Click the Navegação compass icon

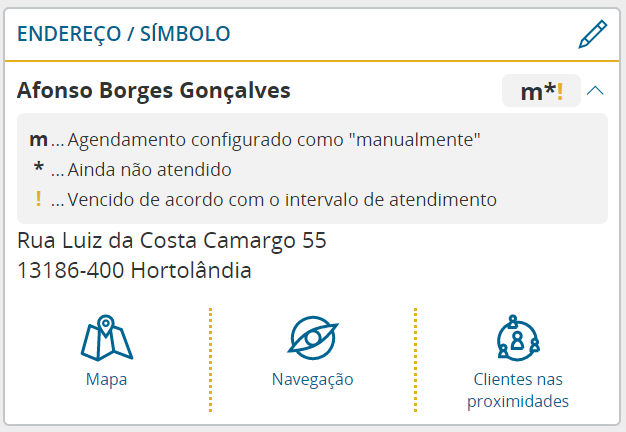click(x=313, y=338)
